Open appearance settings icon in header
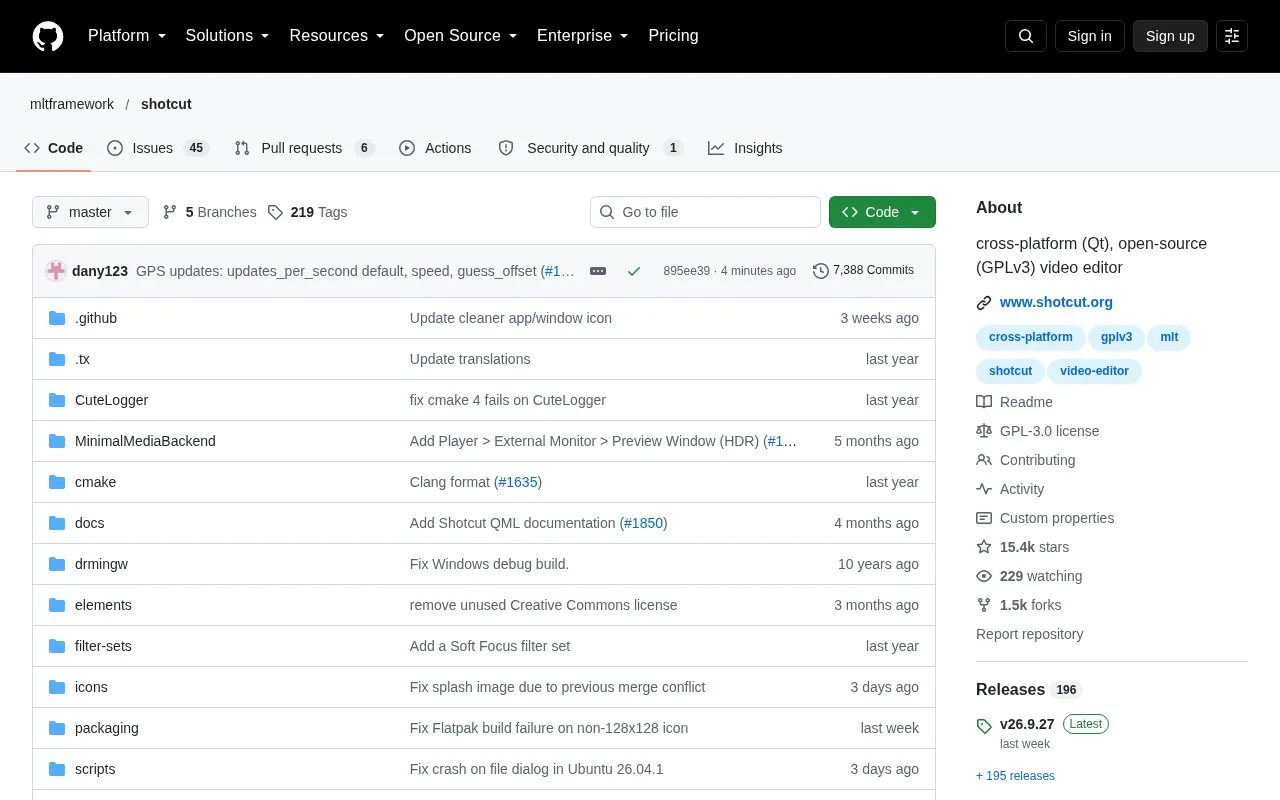 pyautogui.click(x=1232, y=36)
